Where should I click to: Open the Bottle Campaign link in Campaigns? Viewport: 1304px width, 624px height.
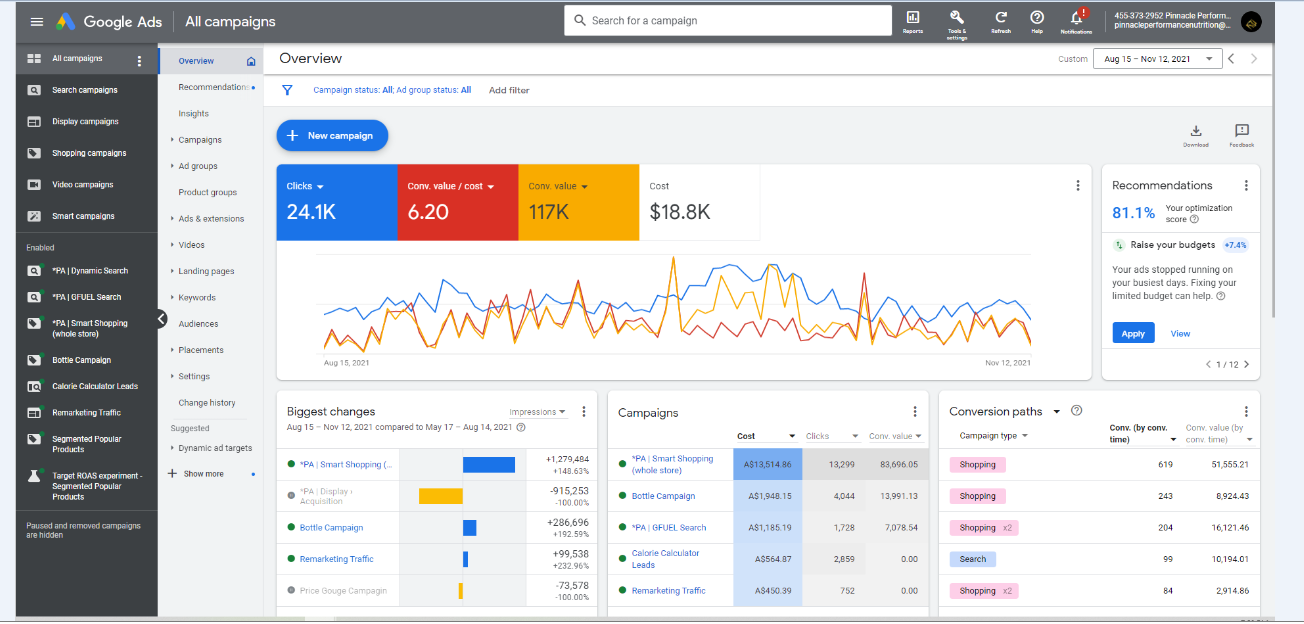(663, 496)
